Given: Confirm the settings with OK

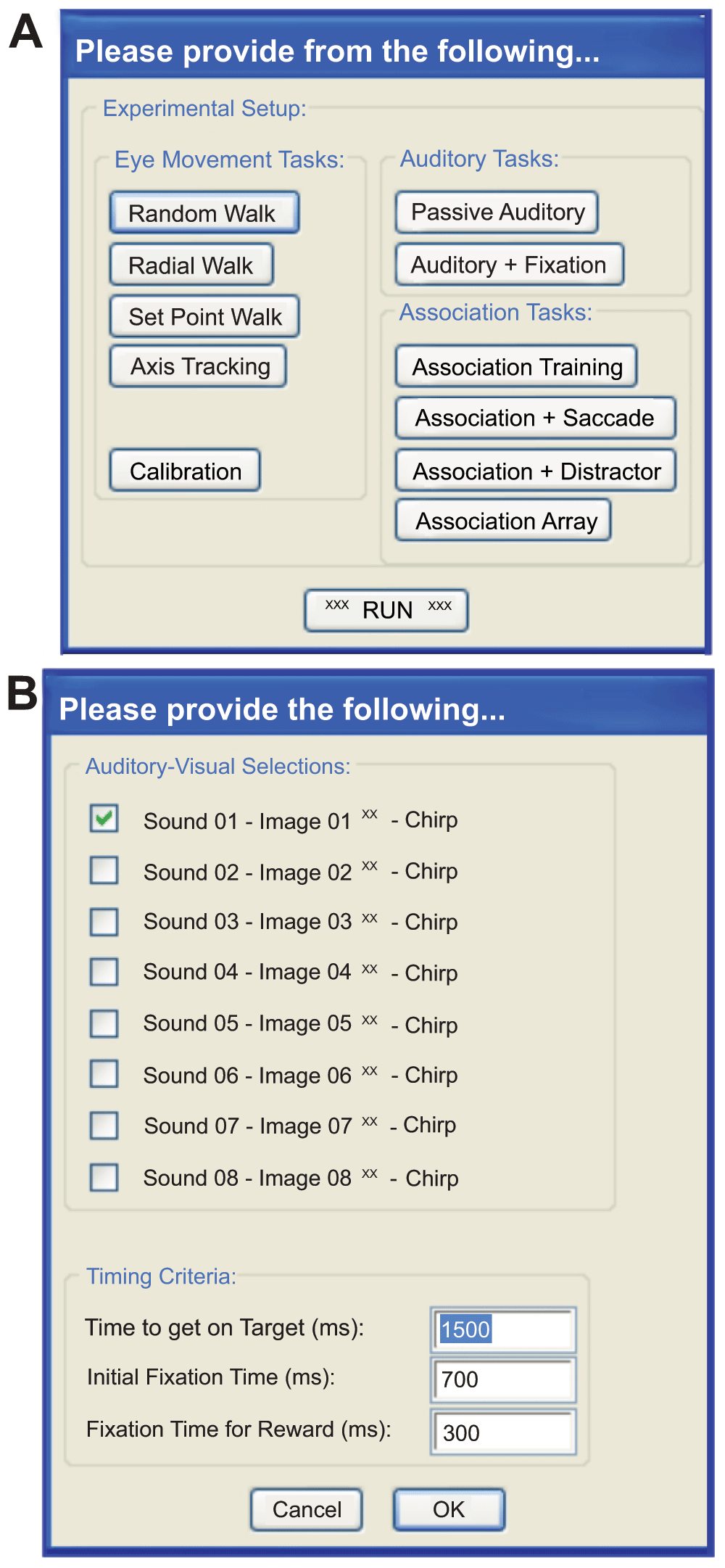Looking at the screenshot, I should pyautogui.click(x=449, y=1509).
